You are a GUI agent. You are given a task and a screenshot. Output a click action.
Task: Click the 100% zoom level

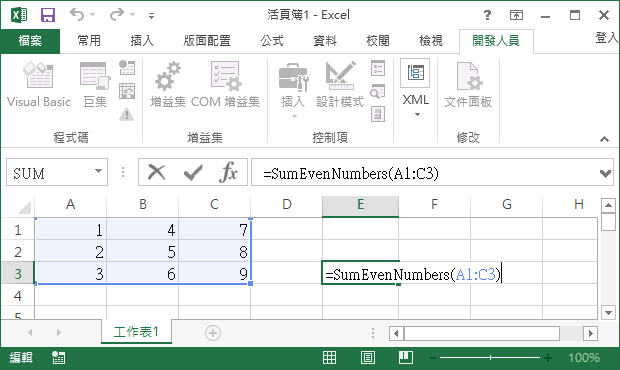pos(584,358)
